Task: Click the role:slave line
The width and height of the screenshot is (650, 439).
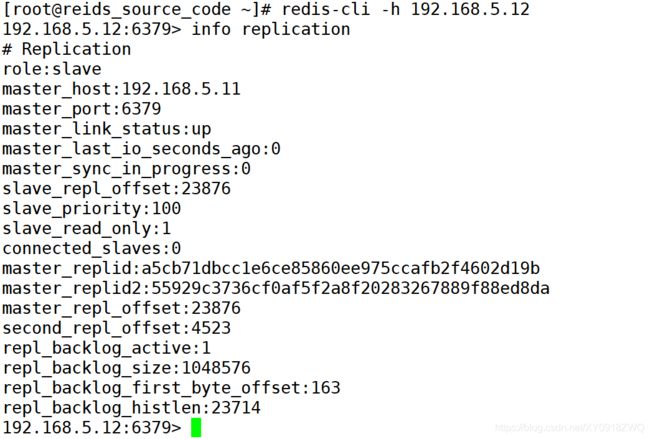Action: pos(52,69)
